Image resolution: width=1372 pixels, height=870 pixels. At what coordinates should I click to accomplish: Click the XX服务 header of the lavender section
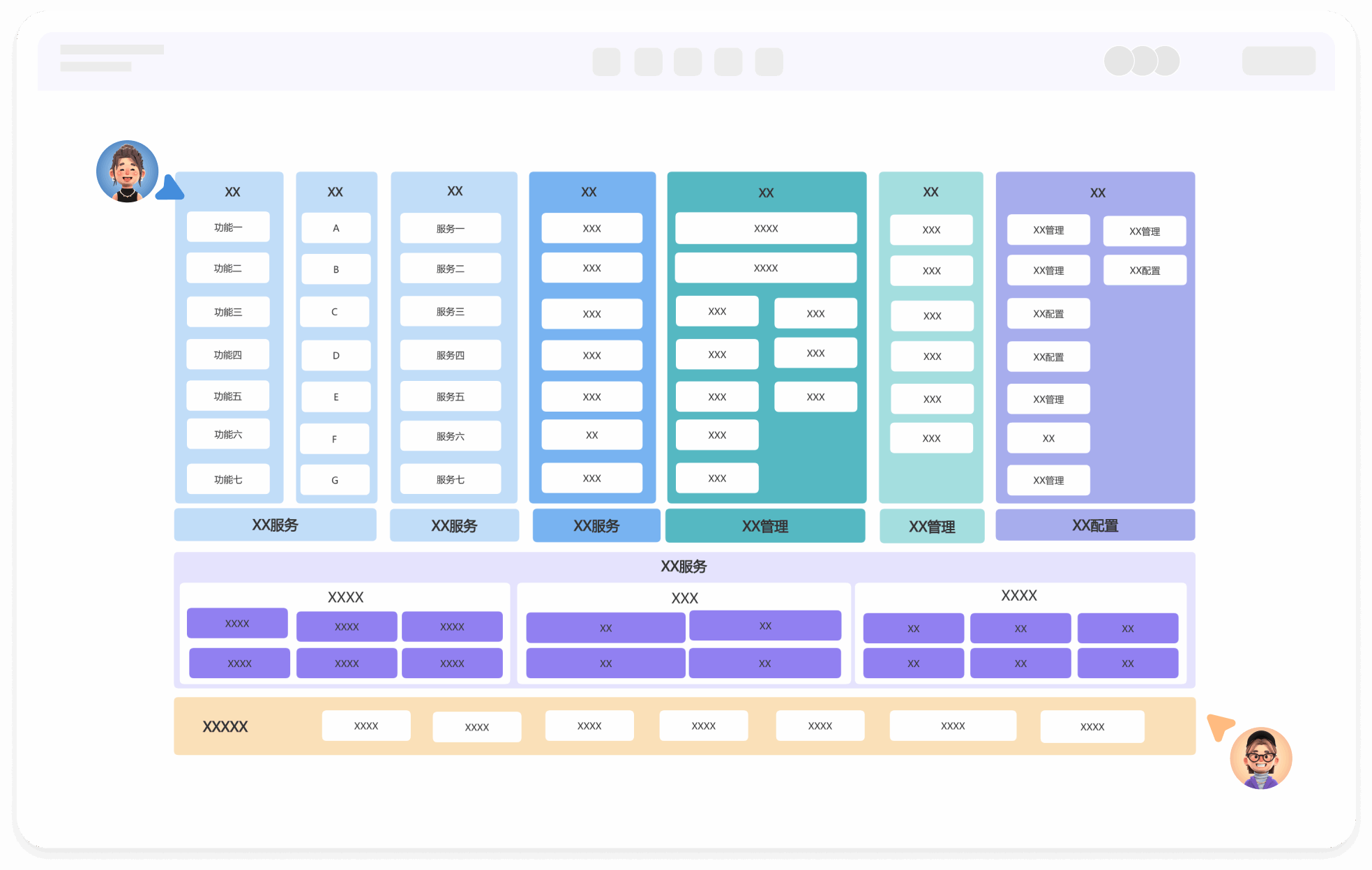click(684, 567)
